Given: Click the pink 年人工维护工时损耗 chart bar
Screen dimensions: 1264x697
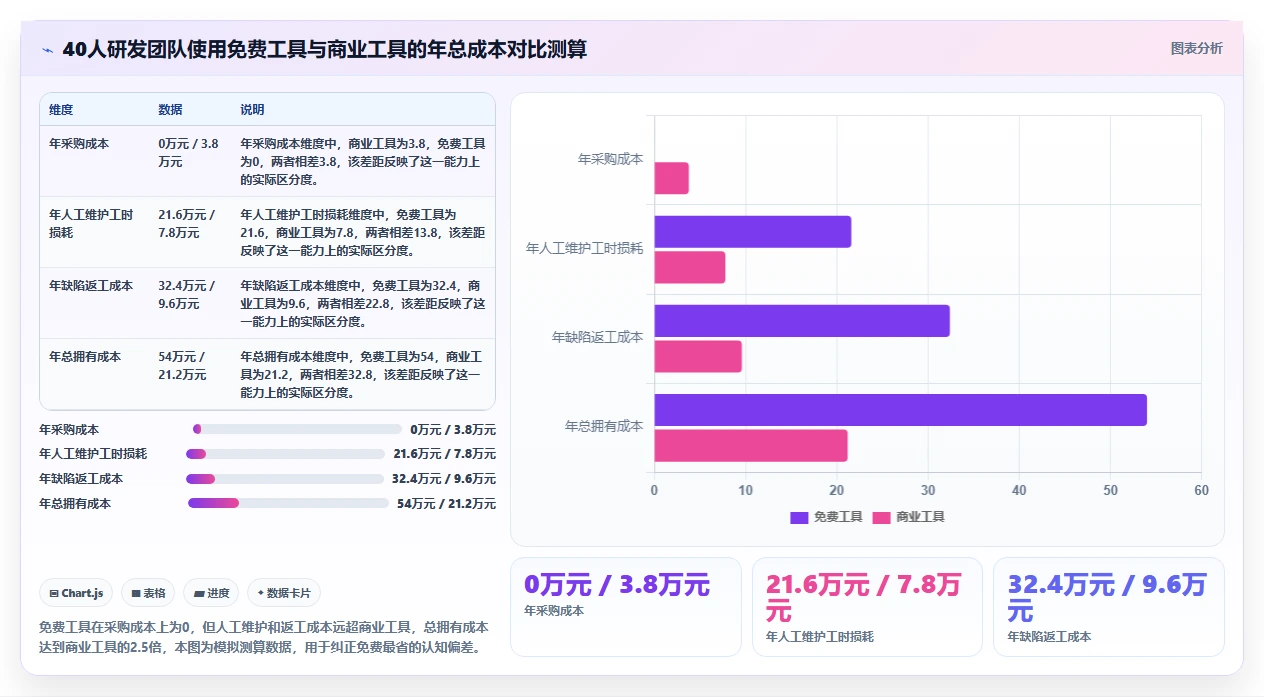Looking at the screenshot, I should tap(690, 267).
